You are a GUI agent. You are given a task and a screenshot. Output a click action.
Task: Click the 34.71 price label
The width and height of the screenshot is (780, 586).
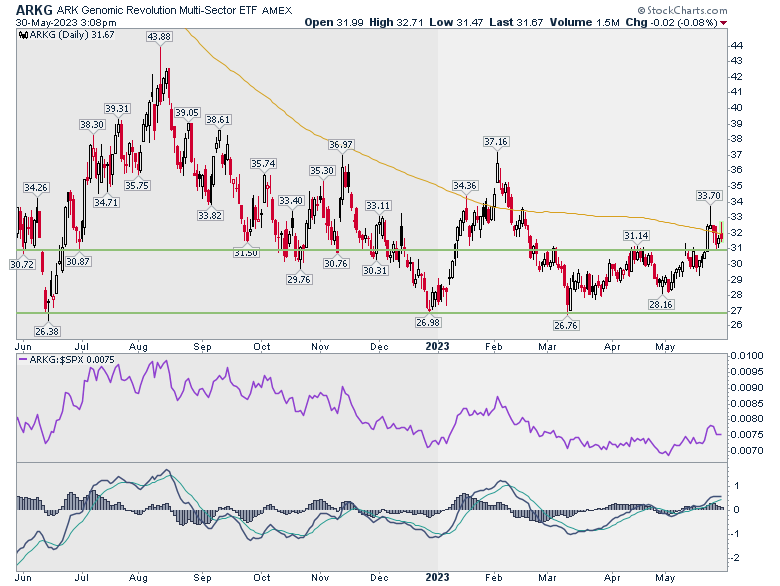(106, 202)
